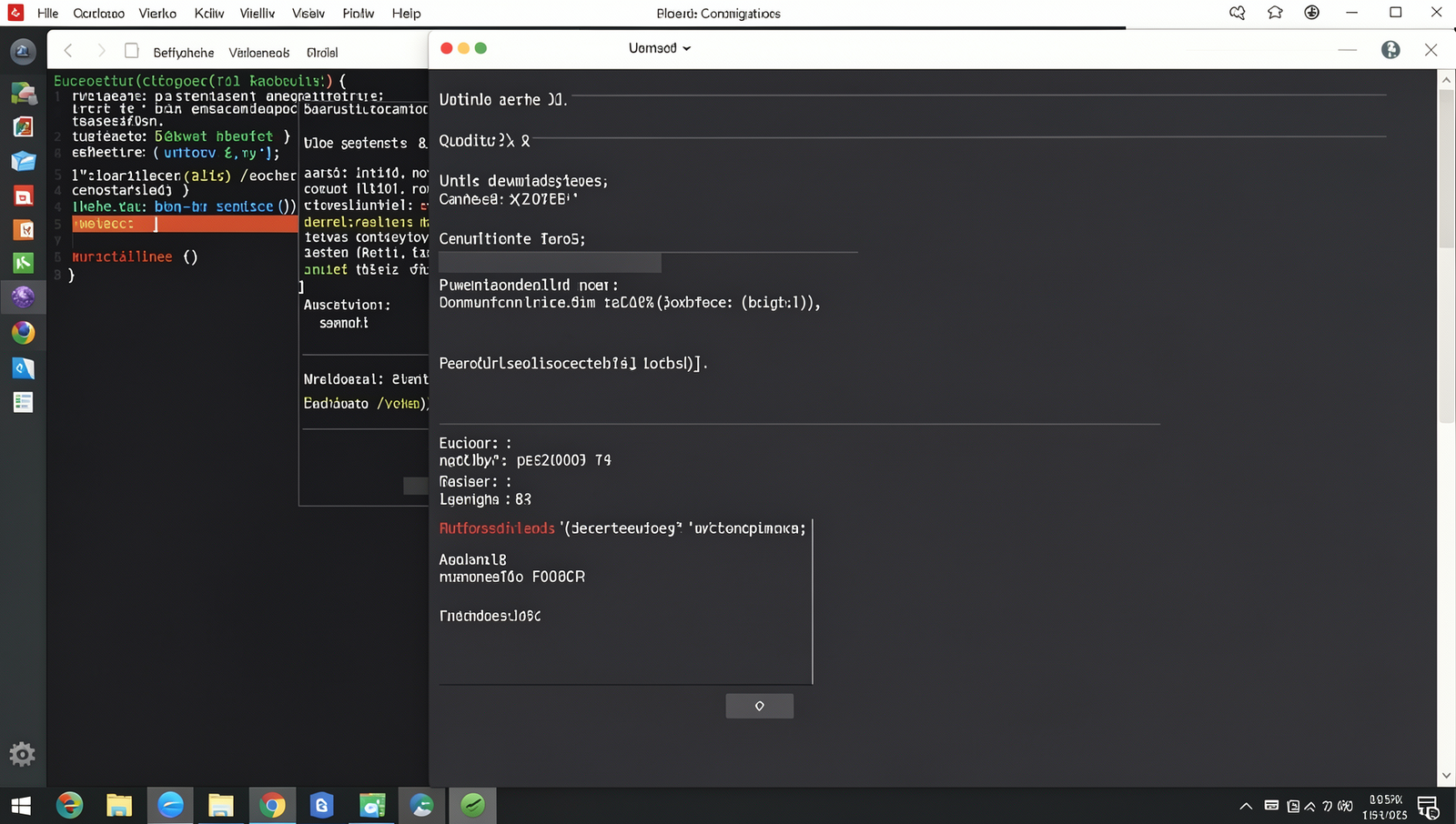
Task: Click the taskbar clock
Action: (1385, 807)
